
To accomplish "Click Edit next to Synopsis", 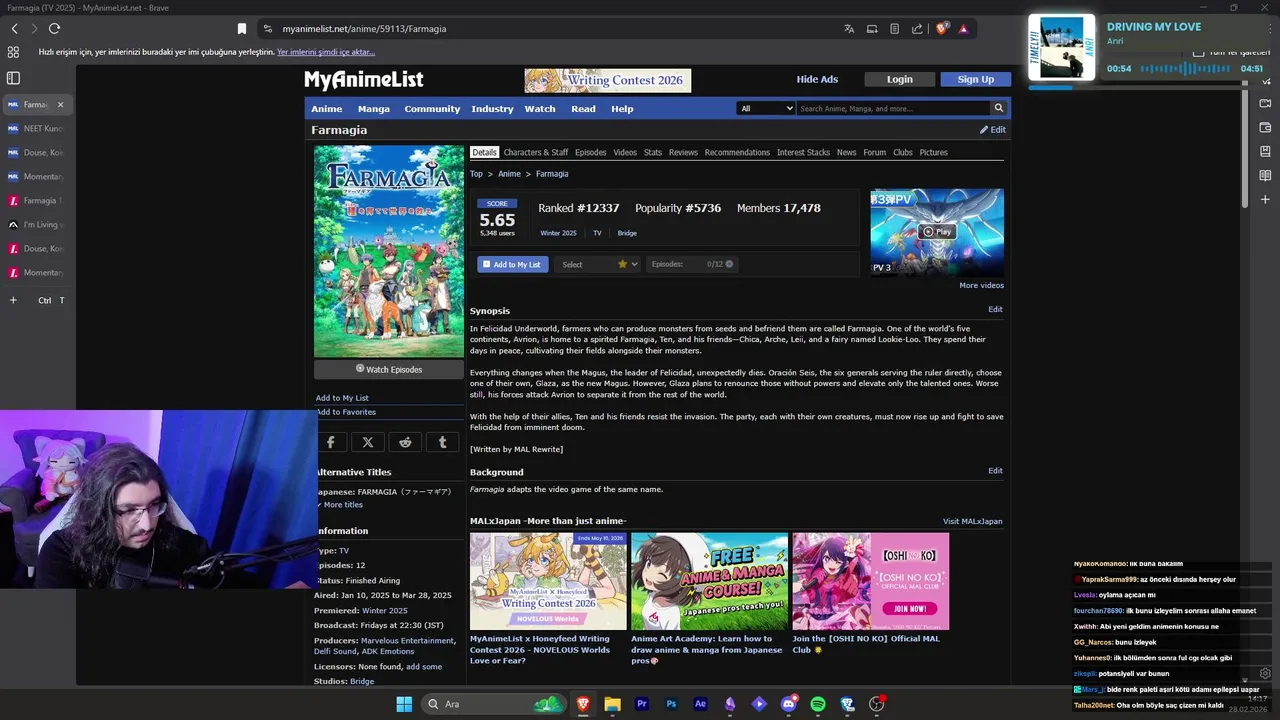I will (995, 309).
